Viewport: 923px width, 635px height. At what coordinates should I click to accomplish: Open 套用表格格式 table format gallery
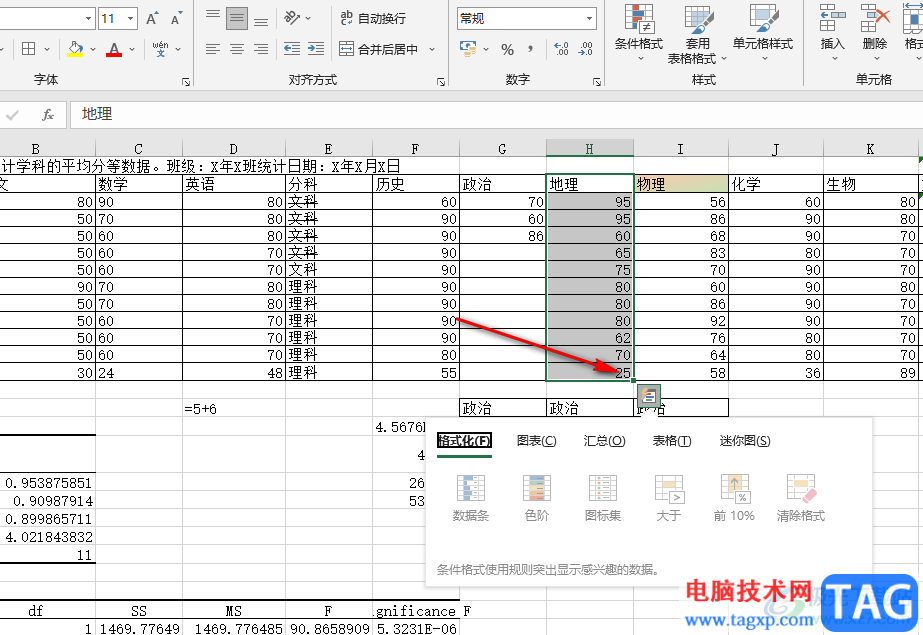(x=698, y=34)
